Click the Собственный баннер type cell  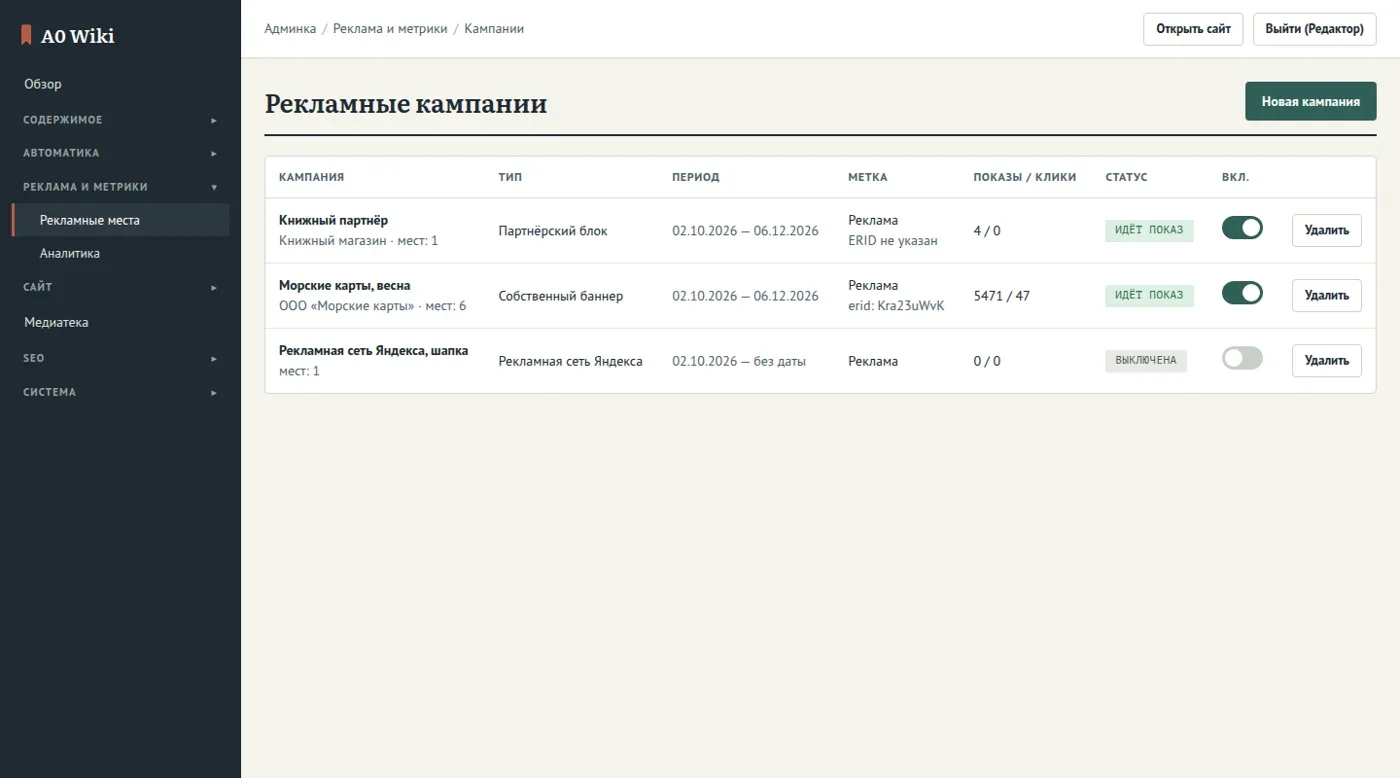561,295
